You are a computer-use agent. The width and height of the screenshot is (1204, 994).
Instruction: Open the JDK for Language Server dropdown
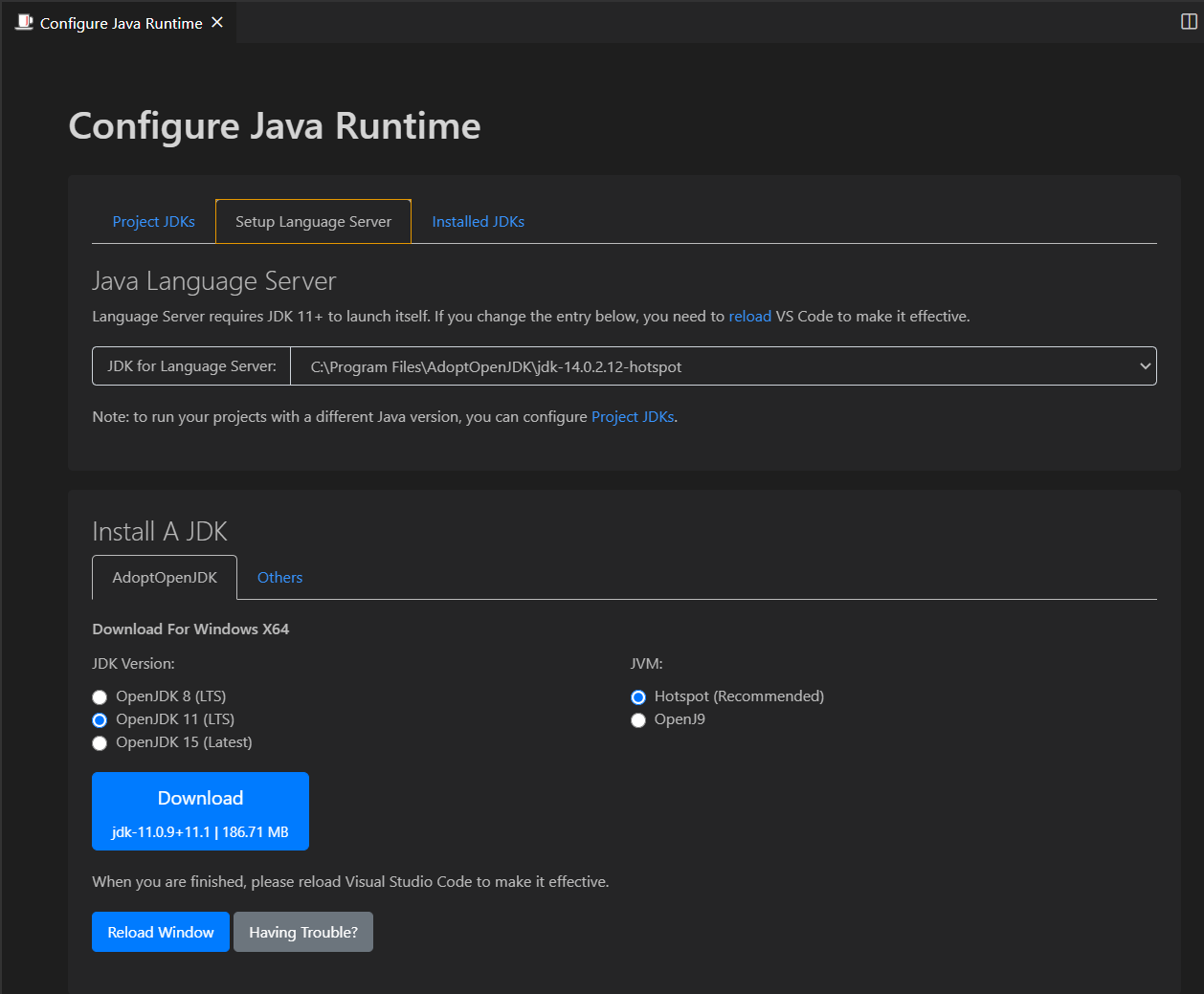coord(724,366)
